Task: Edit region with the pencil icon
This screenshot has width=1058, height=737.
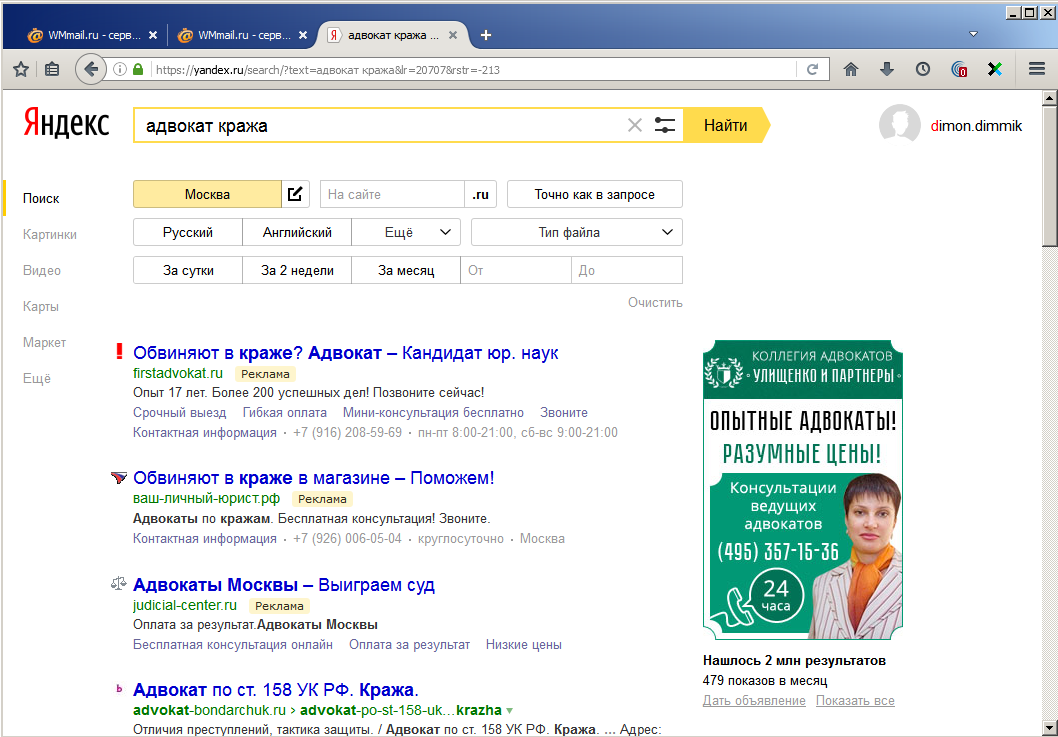Action: click(x=295, y=194)
